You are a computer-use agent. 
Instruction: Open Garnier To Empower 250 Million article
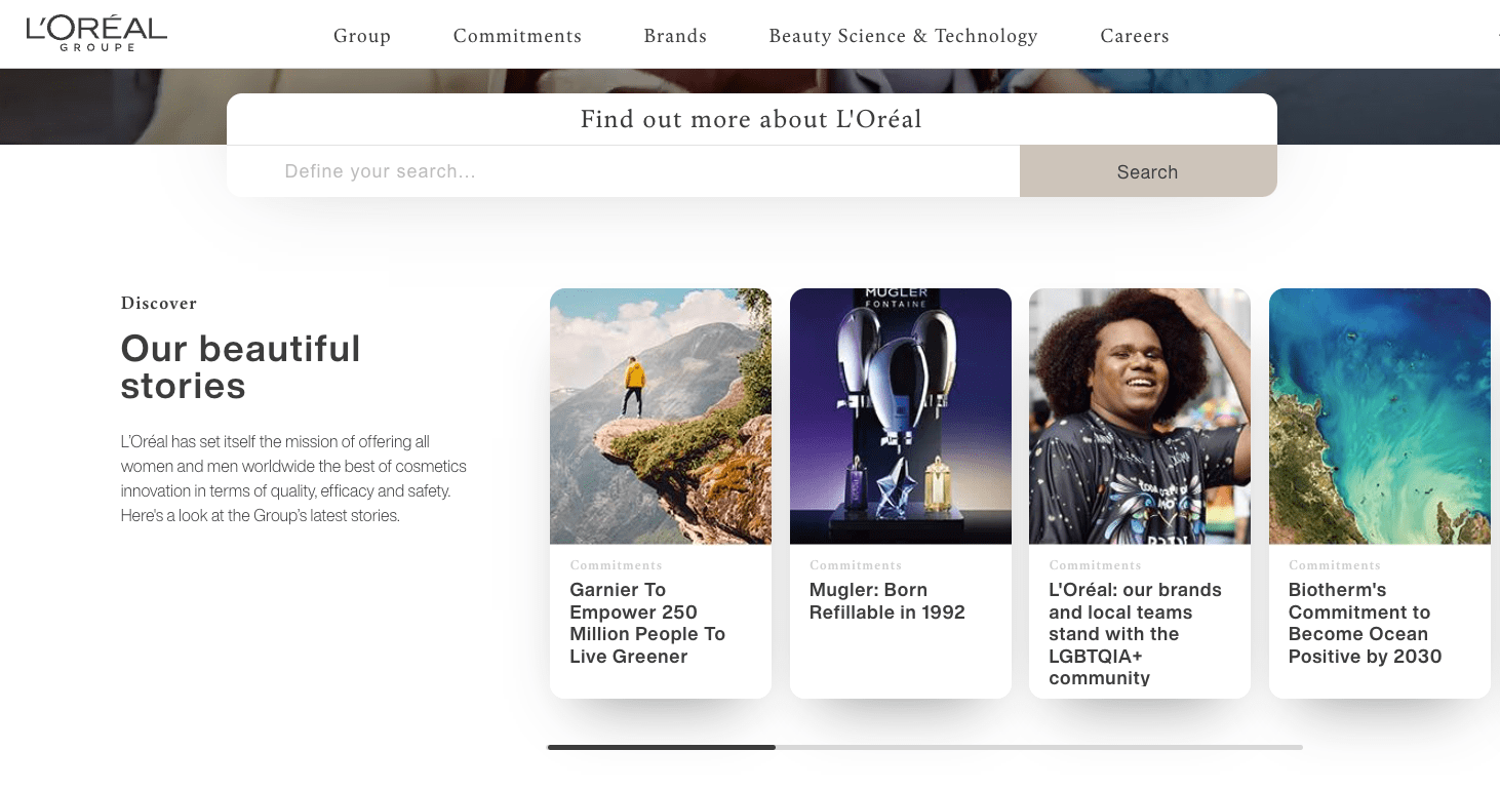pos(647,623)
